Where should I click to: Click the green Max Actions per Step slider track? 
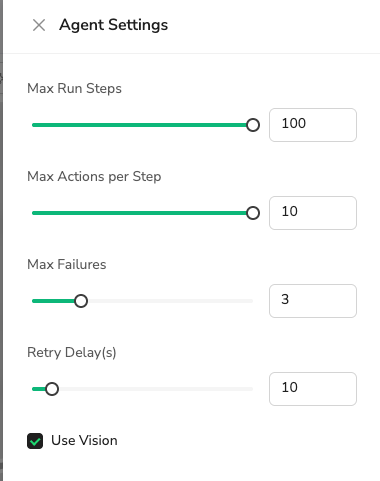(139, 213)
